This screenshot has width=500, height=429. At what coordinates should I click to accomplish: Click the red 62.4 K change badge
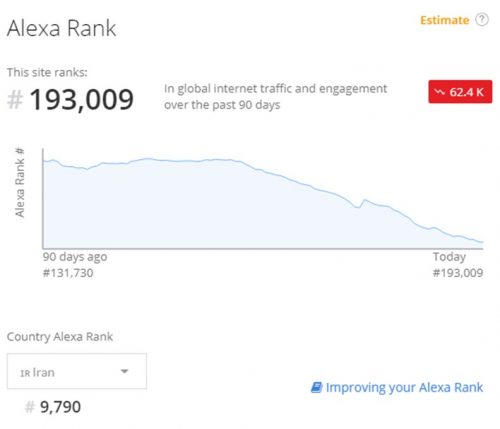[x=460, y=92]
